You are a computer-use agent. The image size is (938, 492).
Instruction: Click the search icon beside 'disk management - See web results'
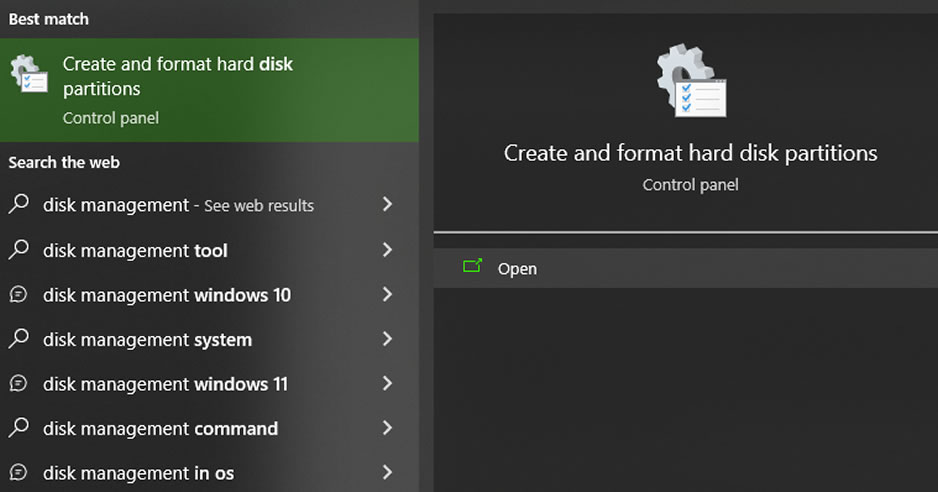(19, 204)
